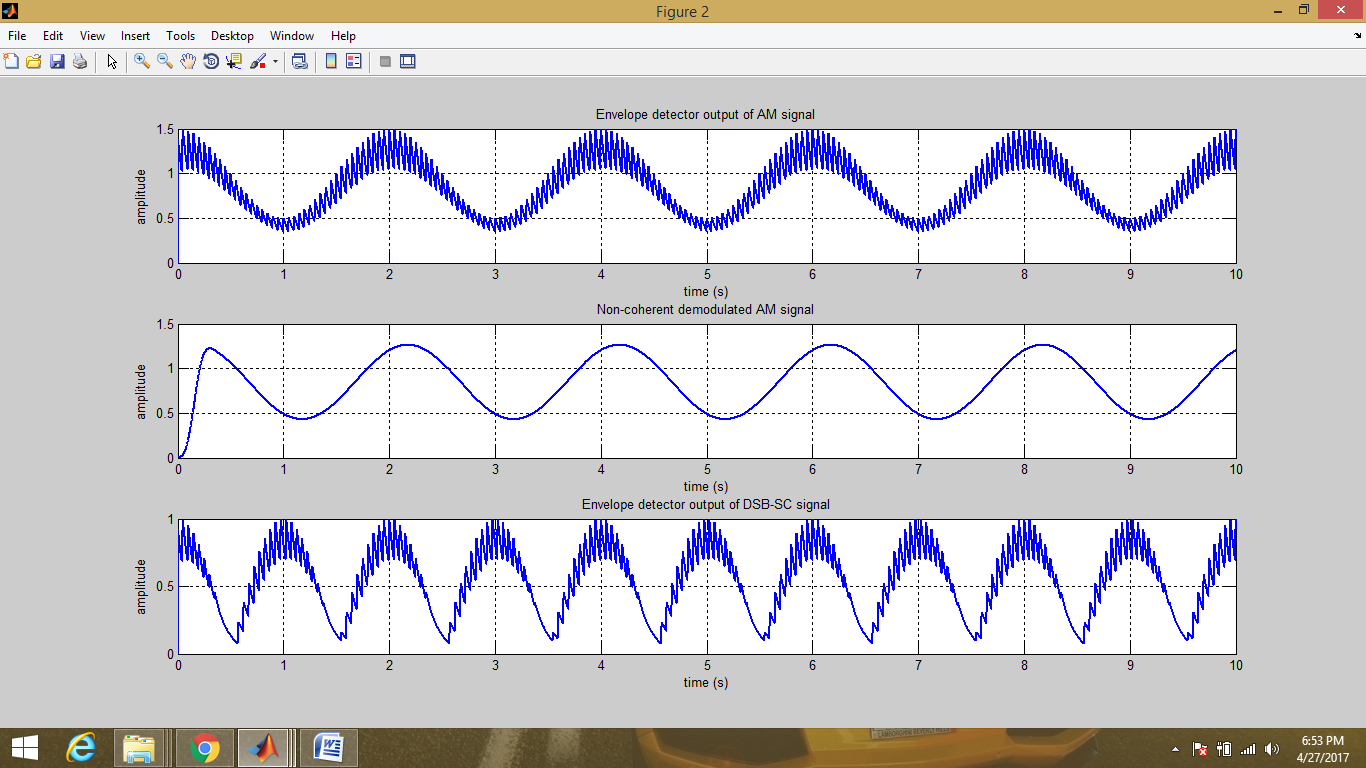
Task: Click the Show Plot Tools icon
Action: [408, 61]
